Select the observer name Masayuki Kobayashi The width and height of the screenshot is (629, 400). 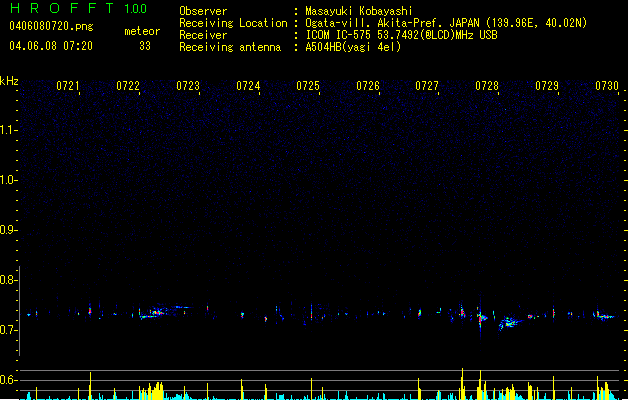[x=359, y=11]
